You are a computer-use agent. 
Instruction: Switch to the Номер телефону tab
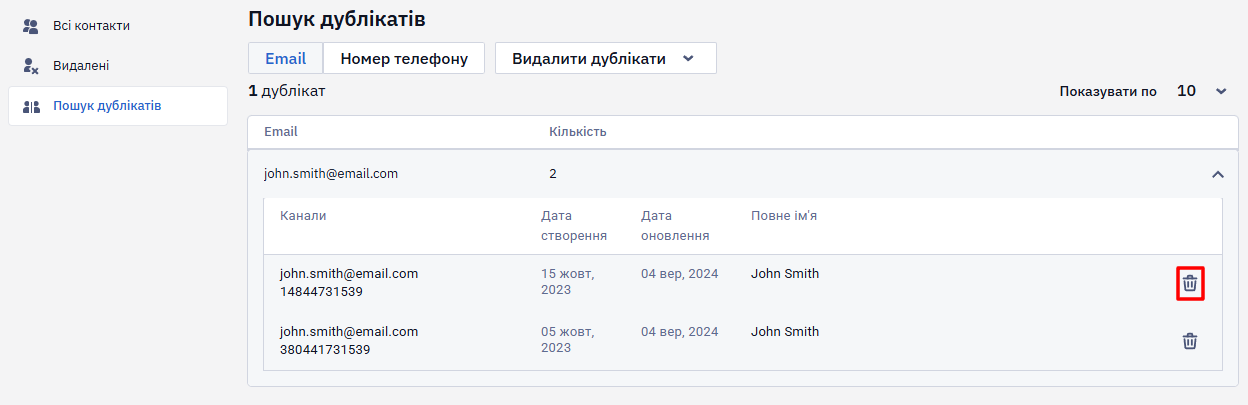(404, 58)
